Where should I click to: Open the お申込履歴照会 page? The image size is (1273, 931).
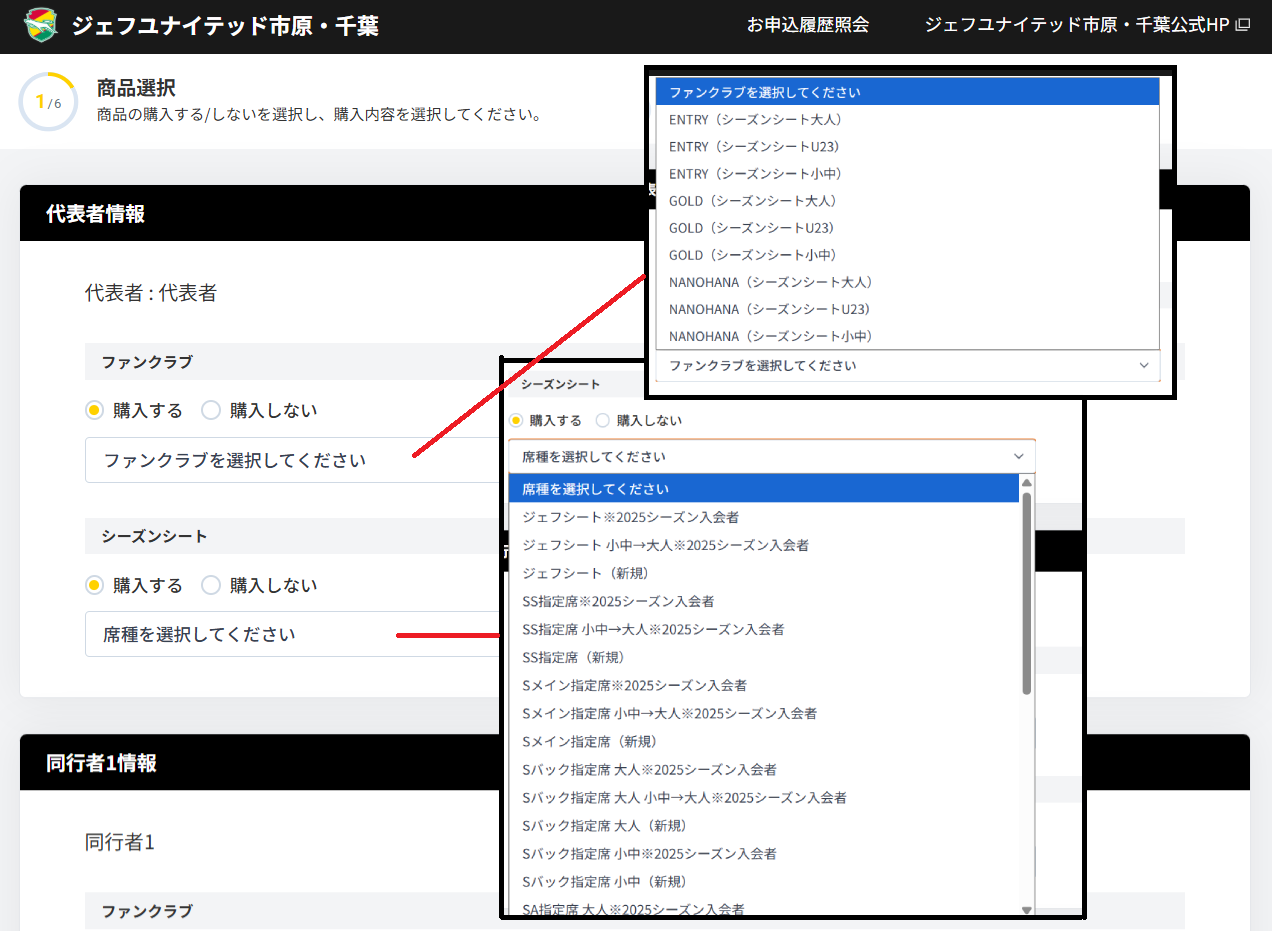(808, 25)
